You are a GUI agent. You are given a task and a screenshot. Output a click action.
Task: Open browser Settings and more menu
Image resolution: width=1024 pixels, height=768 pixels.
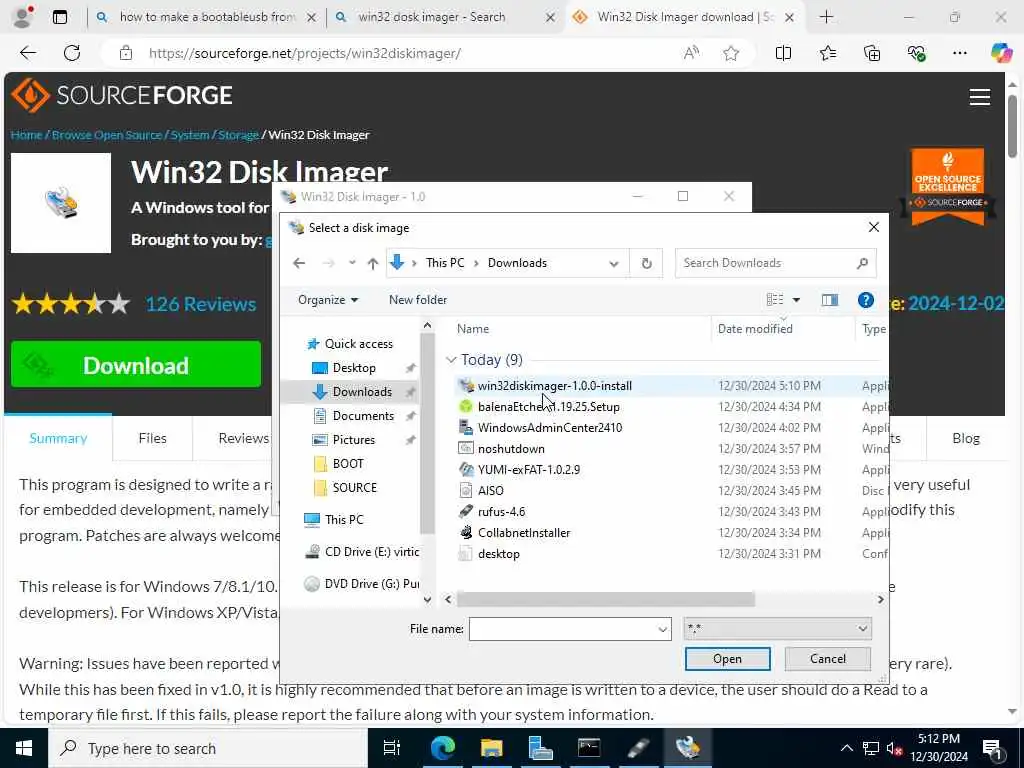[959, 54]
